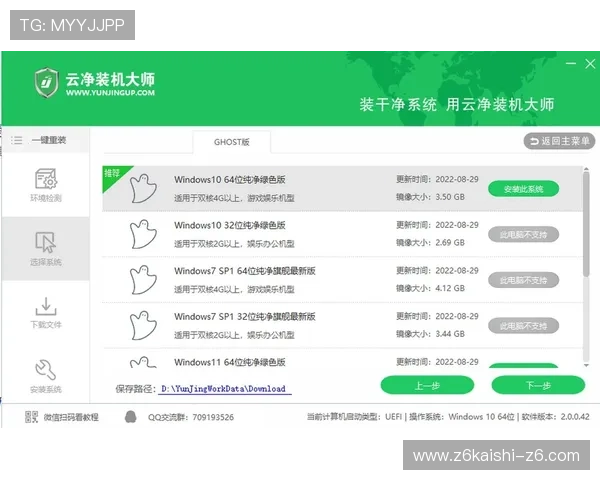Select the 选择系统 sidebar icon
This screenshot has width=600, height=480.
46,242
